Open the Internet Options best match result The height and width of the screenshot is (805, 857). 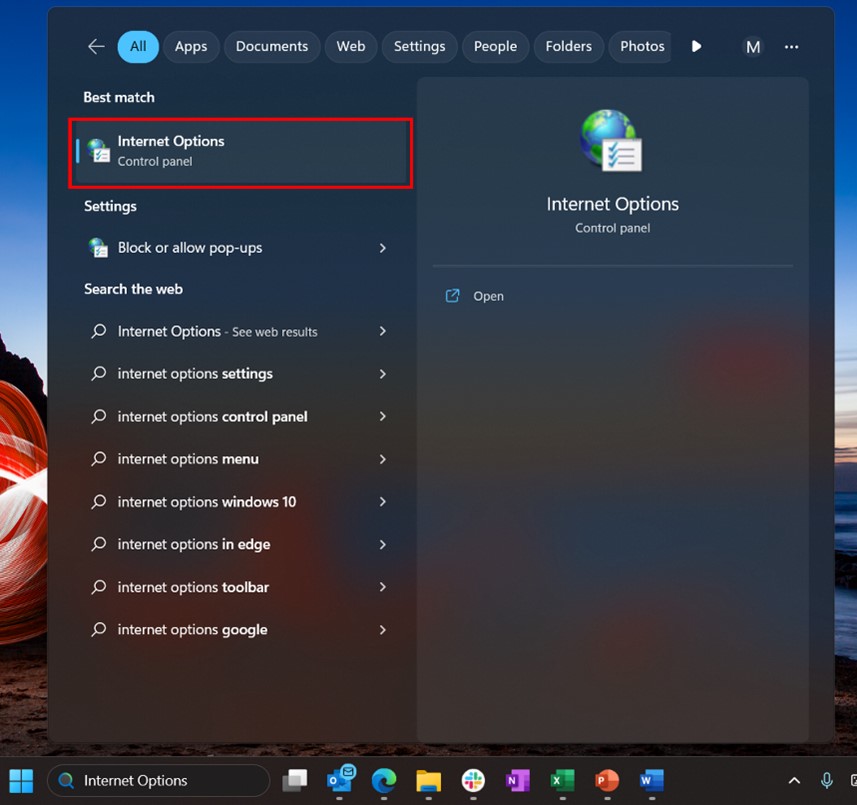tap(240, 151)
